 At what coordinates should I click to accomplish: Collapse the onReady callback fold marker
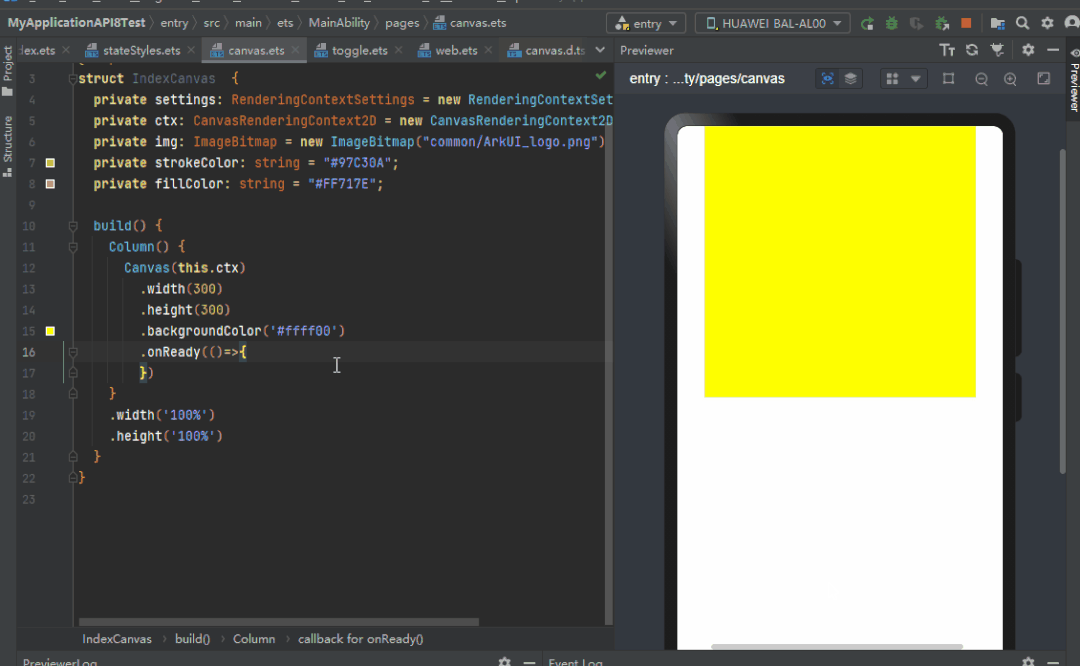pyautogui.click(x=72, y=353)
